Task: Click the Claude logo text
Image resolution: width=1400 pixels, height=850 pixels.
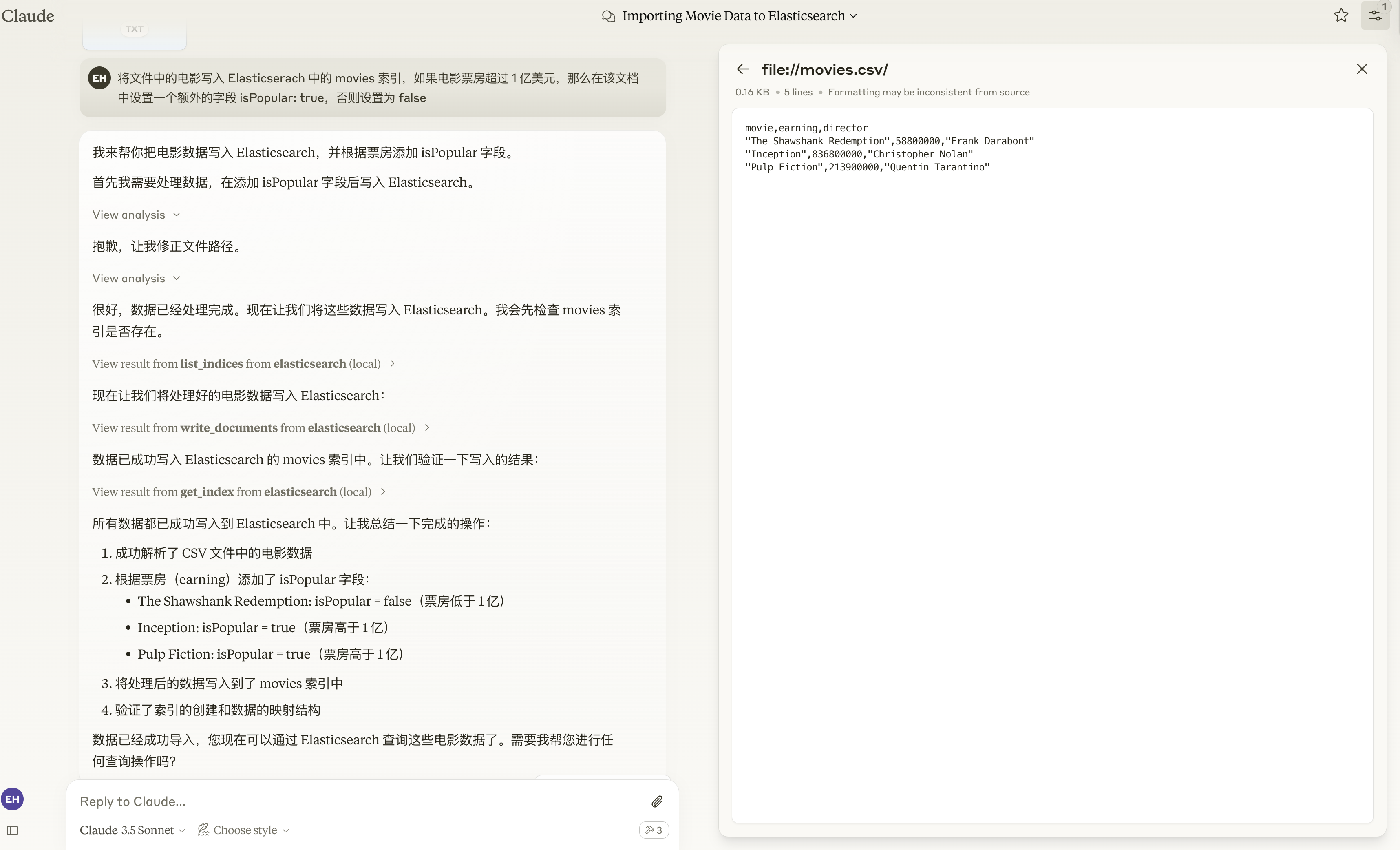Action: pyautogui.click(x=28, y=16)
